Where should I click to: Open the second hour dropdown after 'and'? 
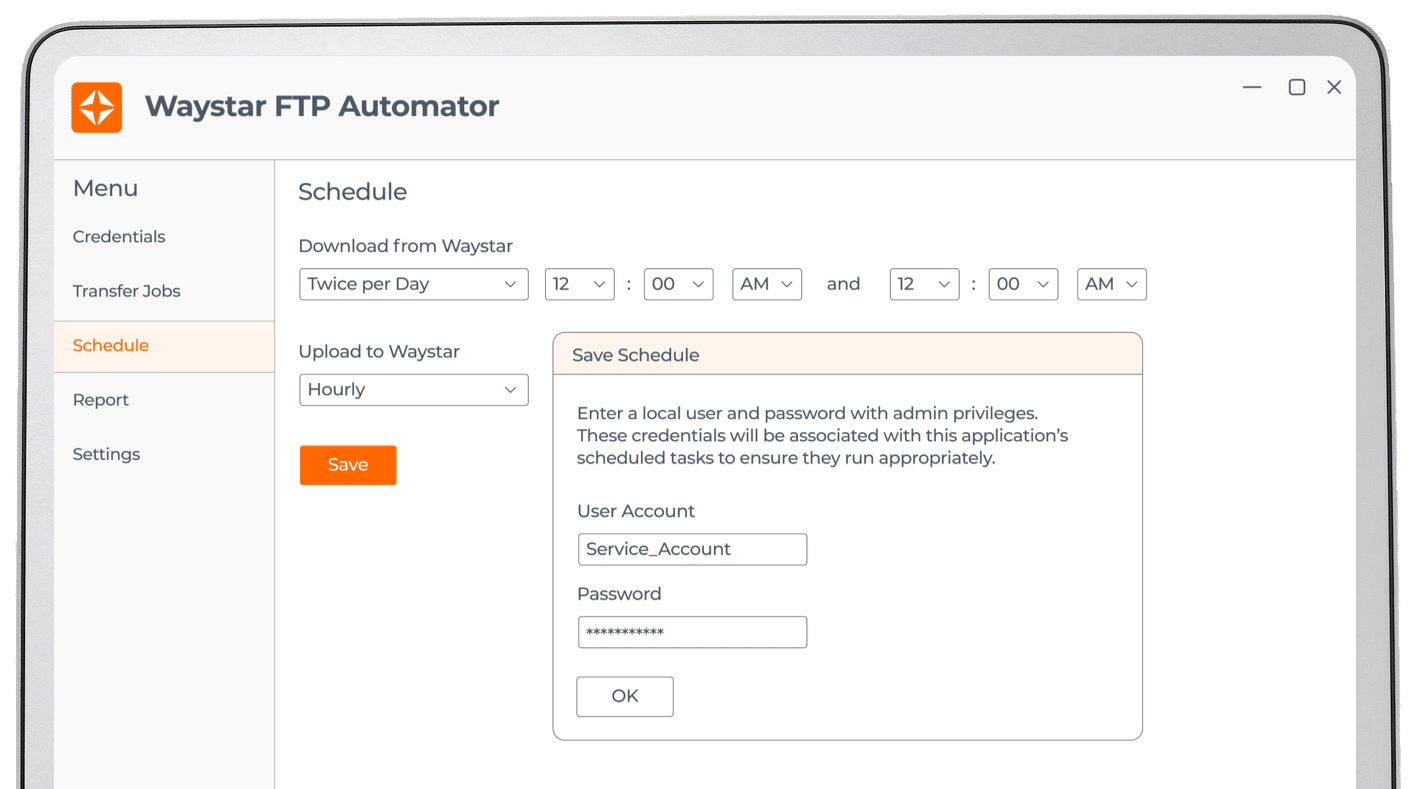click(924, 284)
